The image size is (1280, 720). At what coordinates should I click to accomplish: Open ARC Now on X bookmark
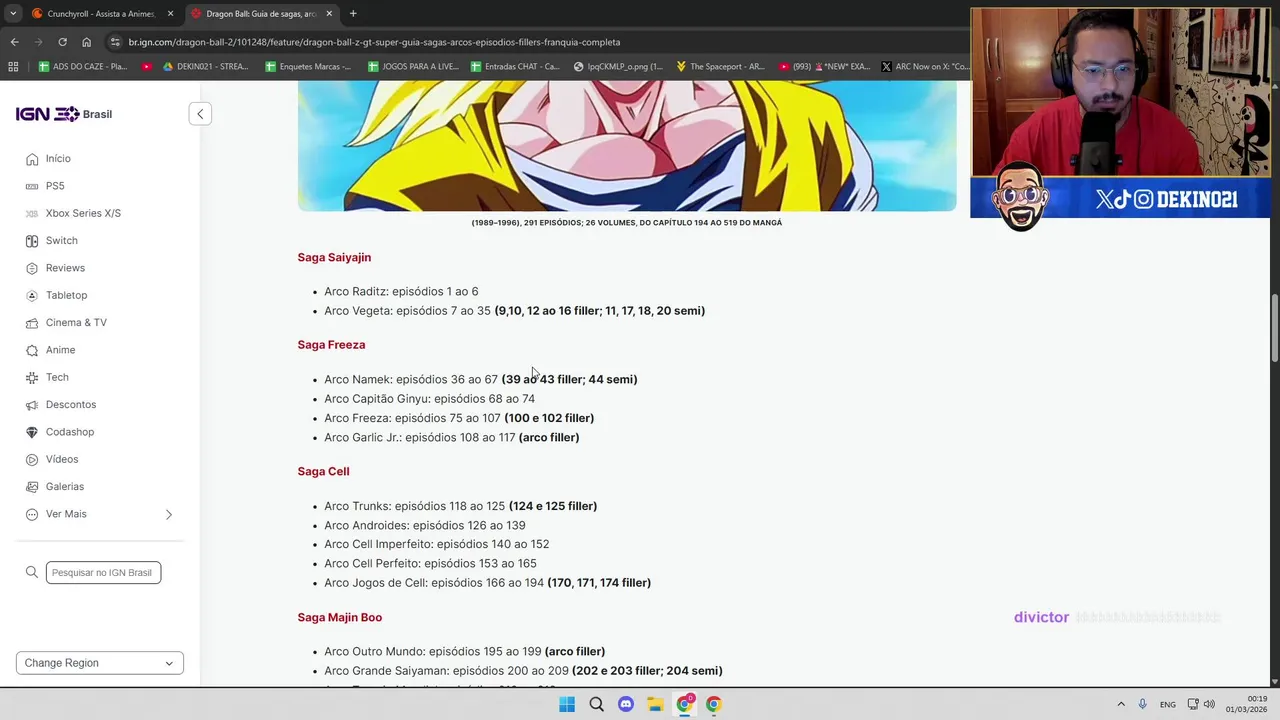tap(925, 67)
